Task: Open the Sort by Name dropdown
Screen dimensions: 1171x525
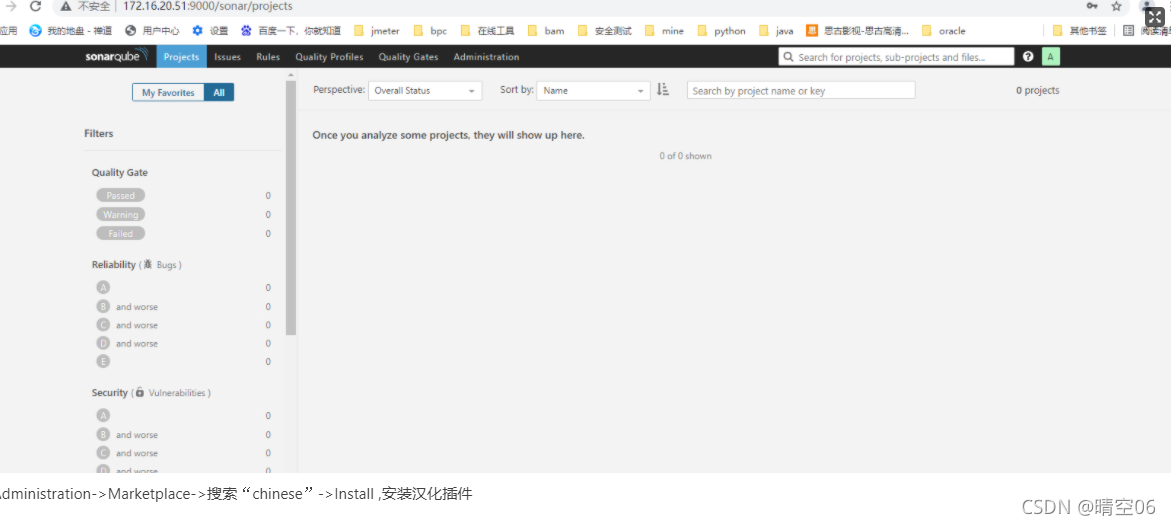Action: (x=593, y=90)
